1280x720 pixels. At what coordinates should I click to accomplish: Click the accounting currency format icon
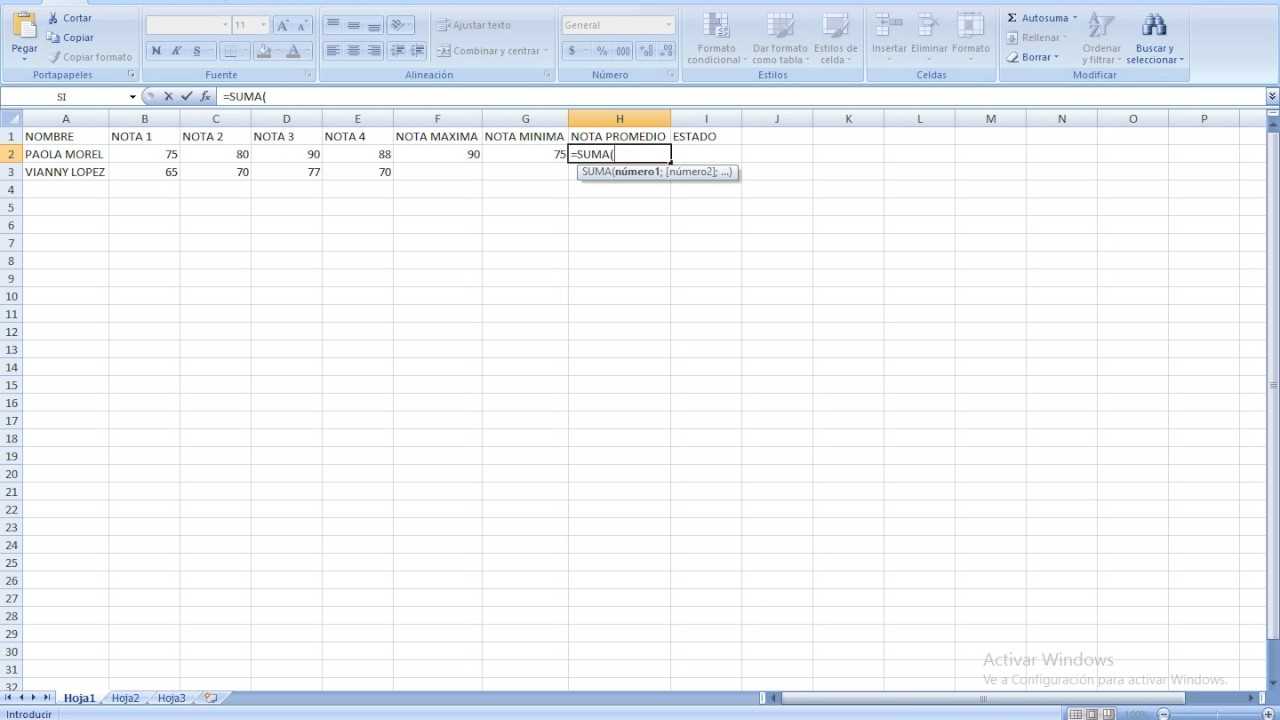571,51
